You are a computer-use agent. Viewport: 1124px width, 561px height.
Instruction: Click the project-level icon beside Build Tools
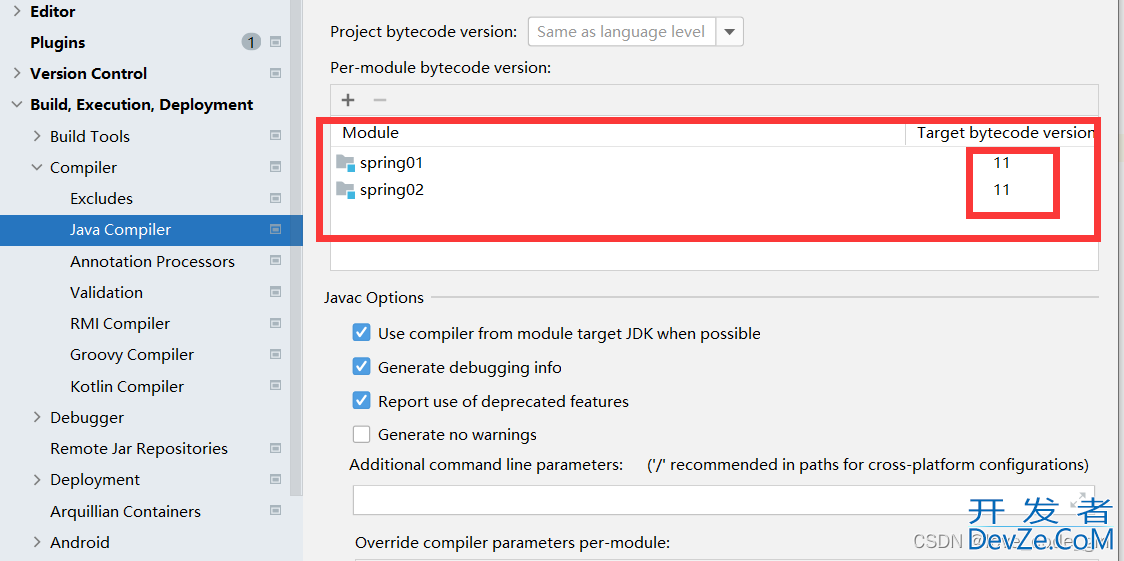(275, 136)
